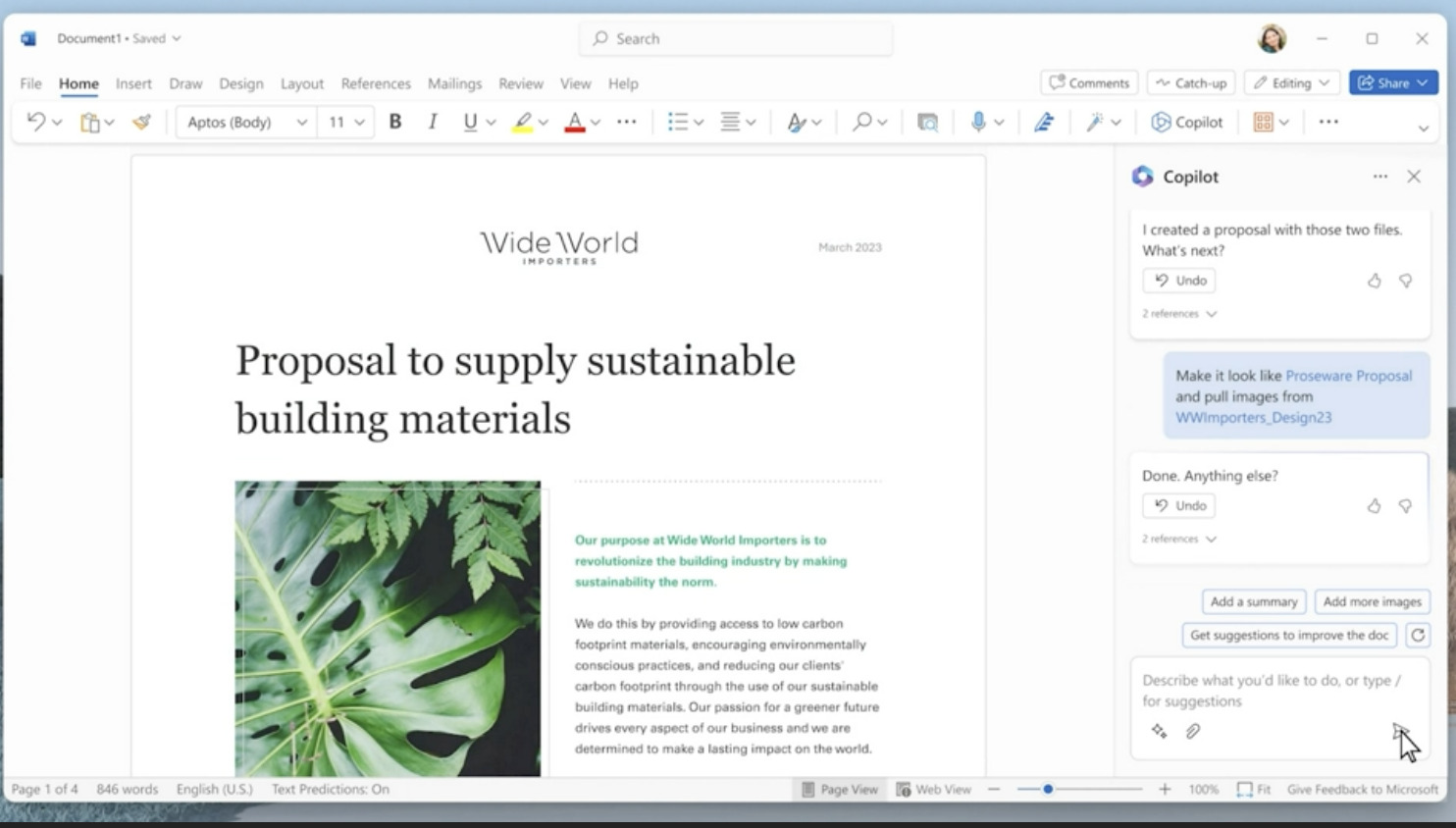Image resolution: width=1456 pixels, height=828 pixels.
Task: Open the font size dropdown
Action: (360, 123)
